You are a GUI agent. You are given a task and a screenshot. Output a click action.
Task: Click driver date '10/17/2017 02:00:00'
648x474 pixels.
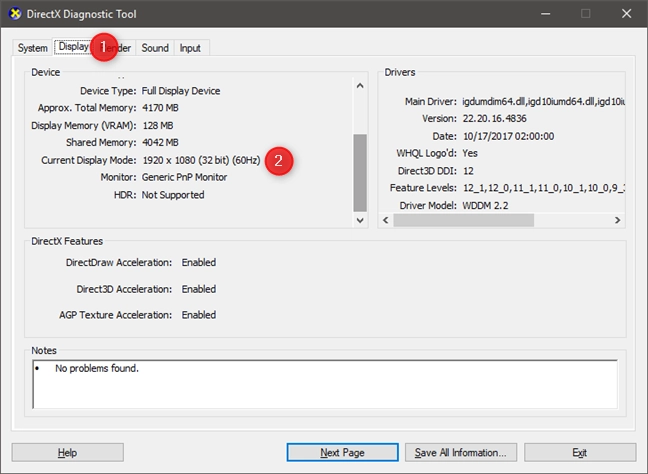click(508, 136)
